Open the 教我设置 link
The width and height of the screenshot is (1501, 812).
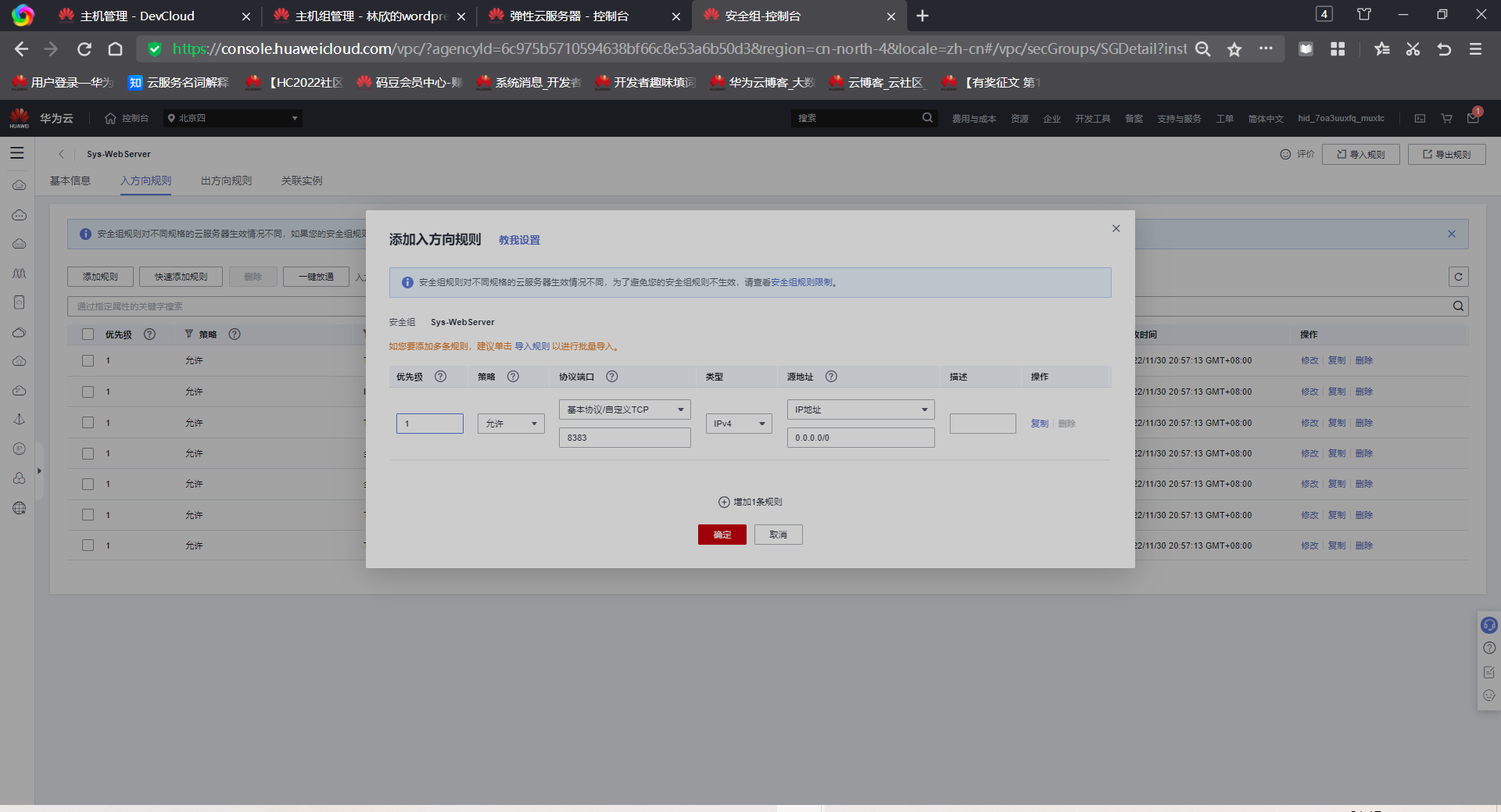point(519,240)
